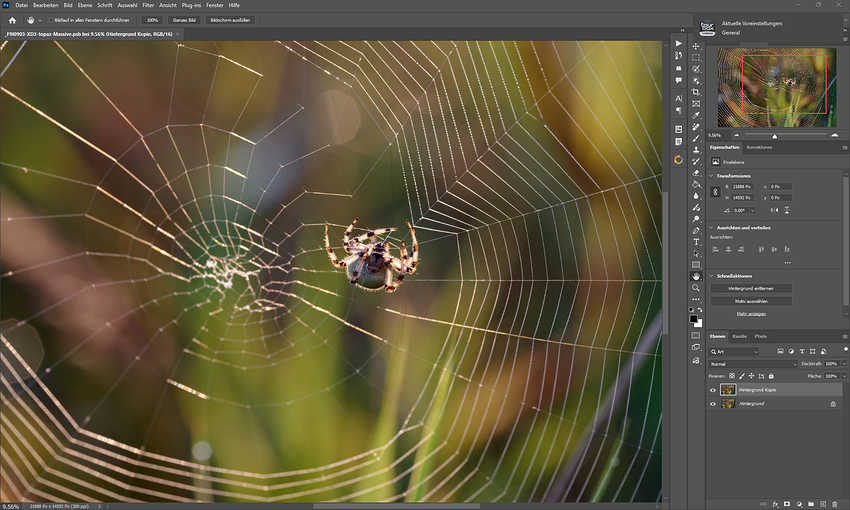Open the Filter menu
The height and width of the screenshot is (510, 850).
(x=148, y=5)
